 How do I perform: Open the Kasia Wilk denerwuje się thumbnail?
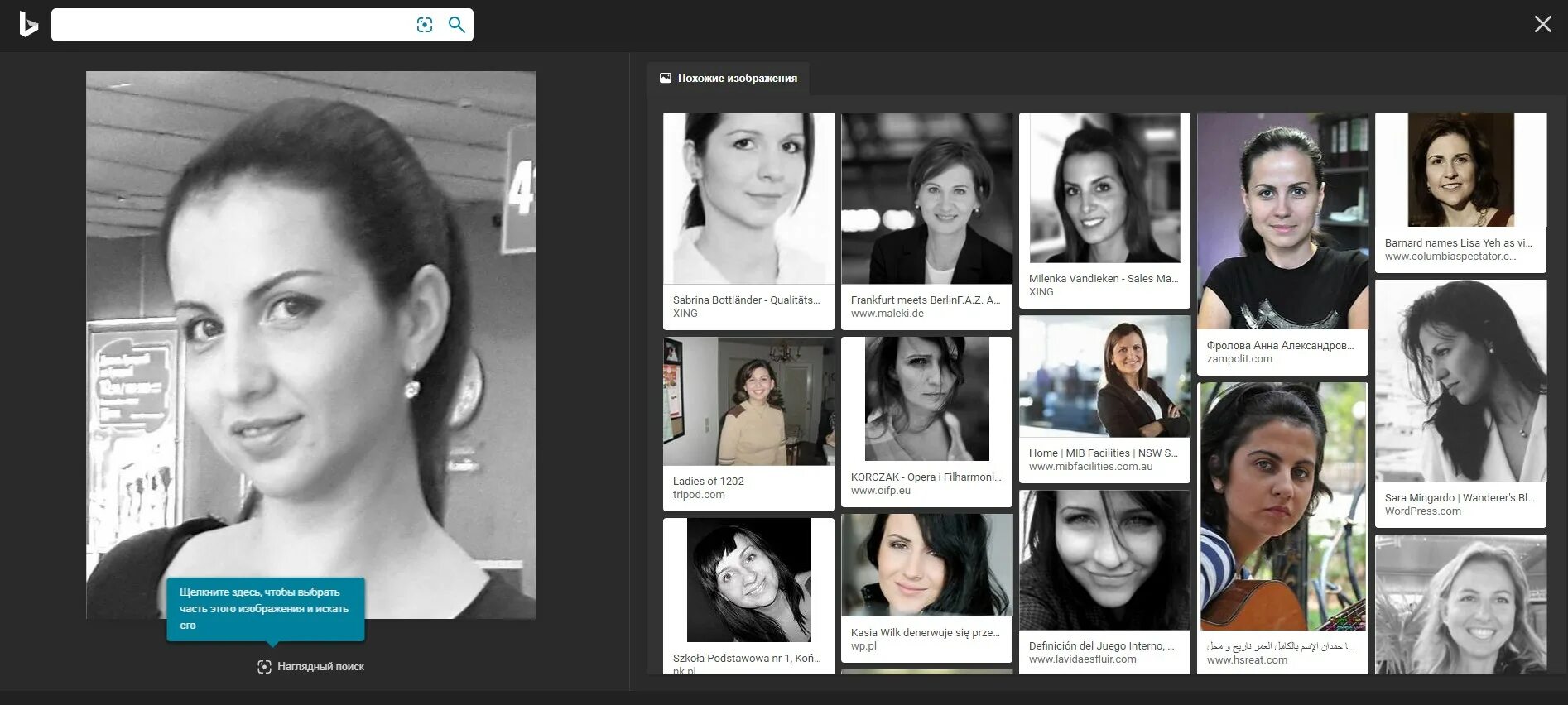click(926, 565)
